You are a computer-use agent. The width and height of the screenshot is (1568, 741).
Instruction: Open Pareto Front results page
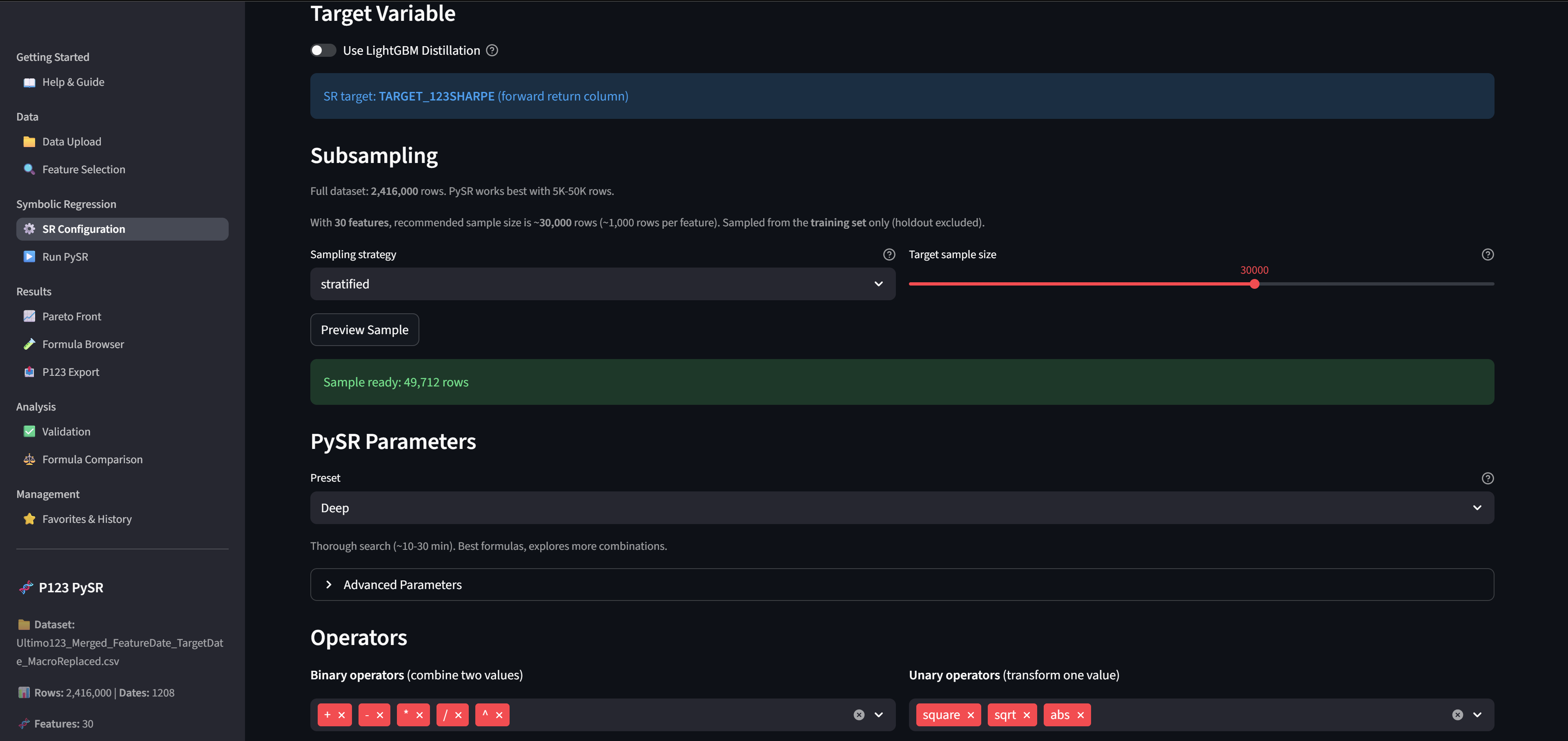tap(71, 317)
